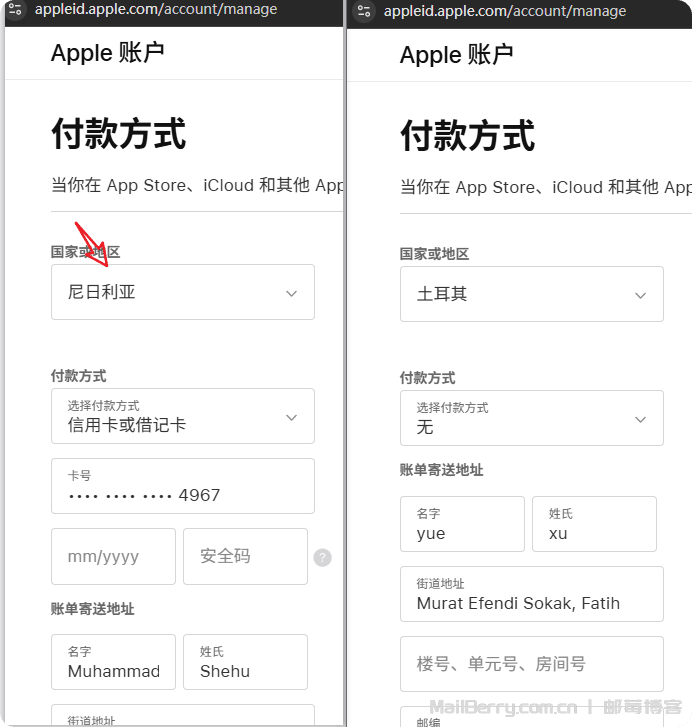The width and height of the screenshot is (692, 727).
Task: Click the mm/yyyy expiry date field
Action: tap(114, 556)
